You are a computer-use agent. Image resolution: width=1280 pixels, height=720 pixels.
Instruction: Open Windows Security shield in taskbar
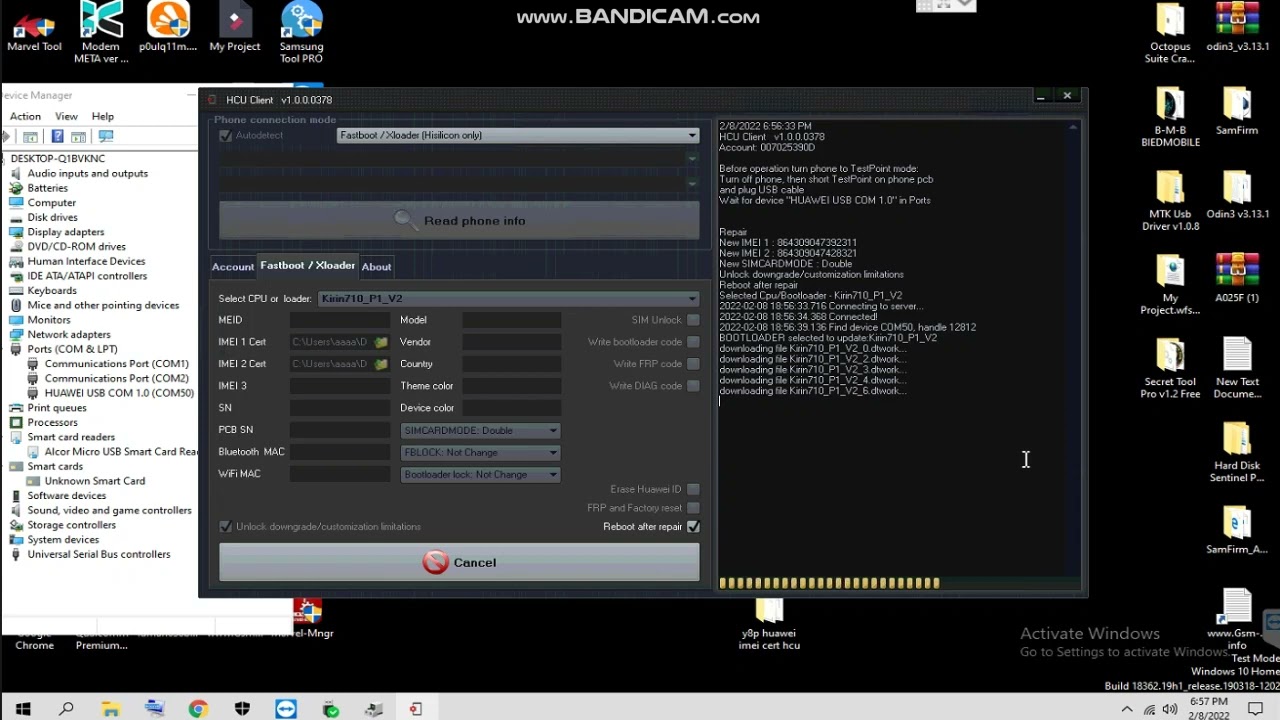coord(242,709)
